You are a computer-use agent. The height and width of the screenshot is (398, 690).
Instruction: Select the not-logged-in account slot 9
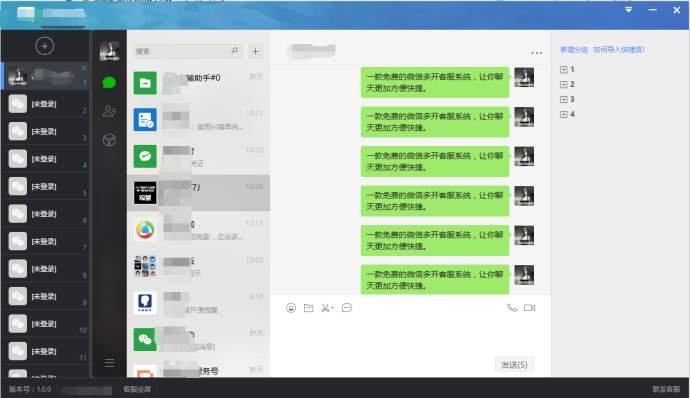coord(45,296)
